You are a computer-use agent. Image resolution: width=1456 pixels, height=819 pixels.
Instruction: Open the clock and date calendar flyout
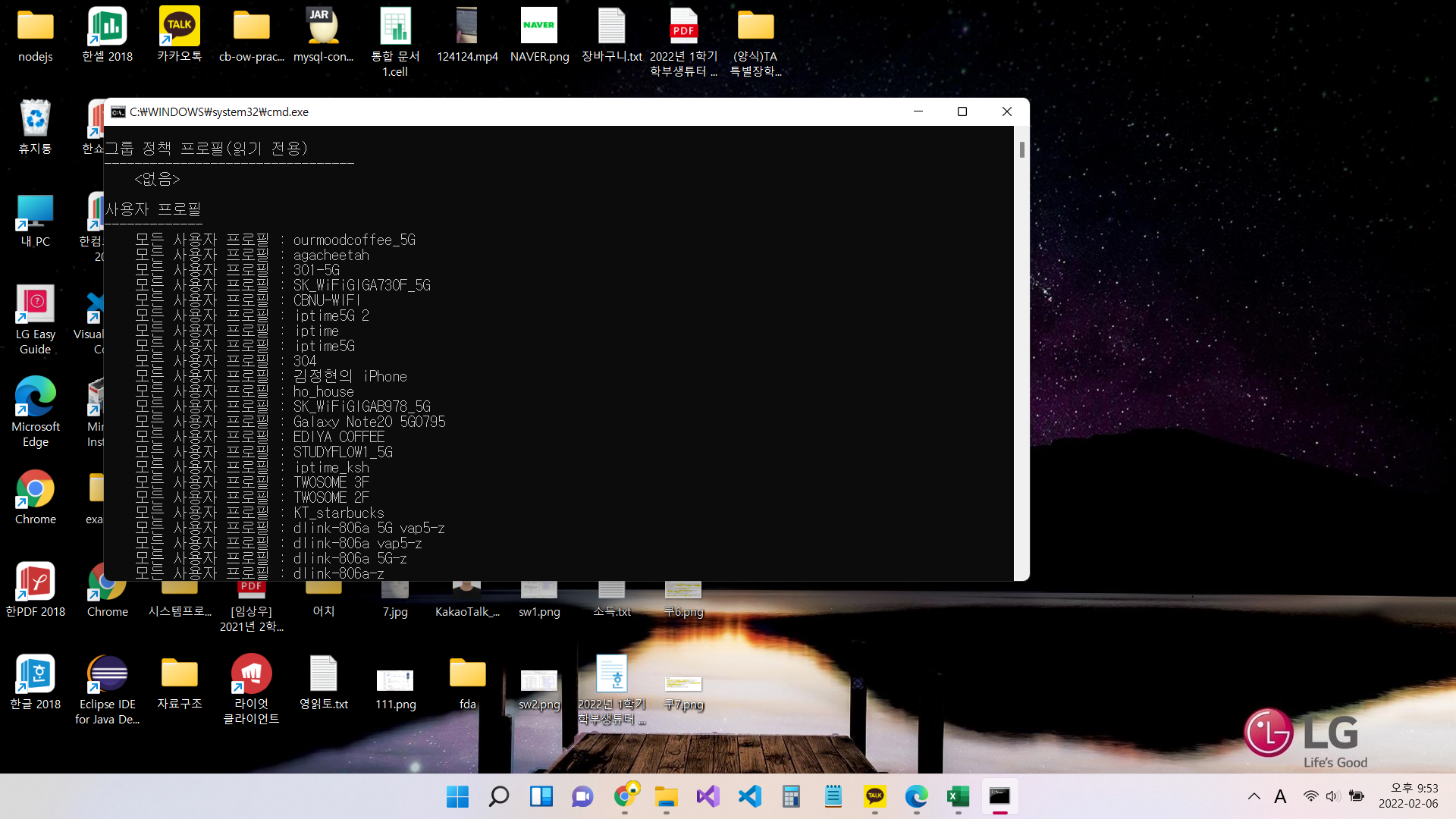(1407, 796)
